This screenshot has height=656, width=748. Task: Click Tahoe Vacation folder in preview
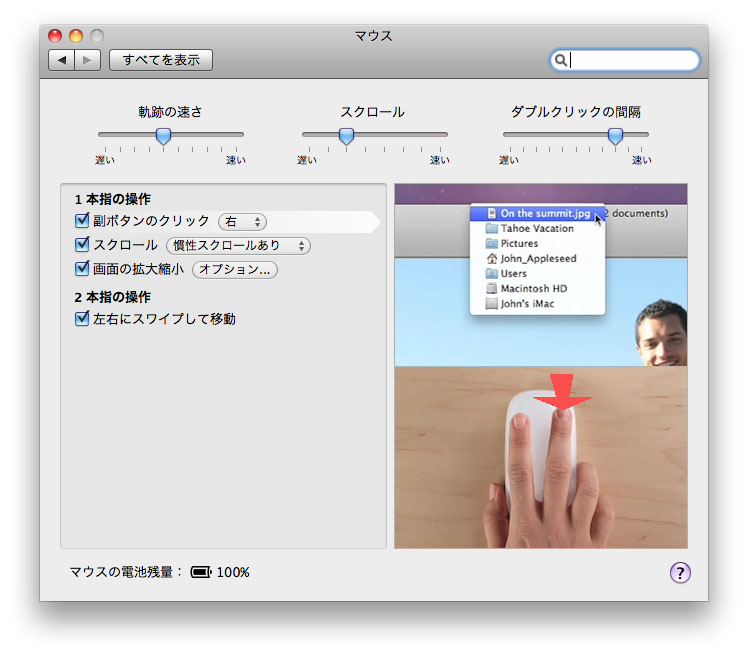537,228
